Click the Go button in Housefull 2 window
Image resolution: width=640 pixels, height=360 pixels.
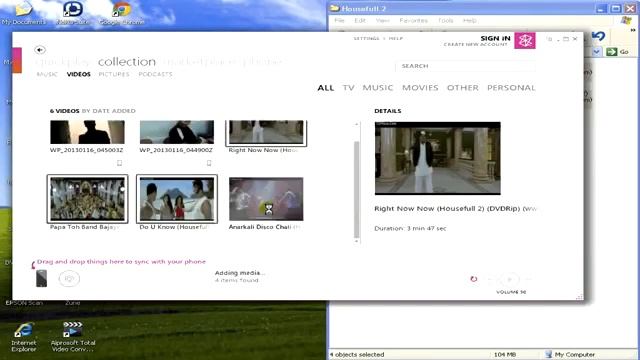point(618,52)
